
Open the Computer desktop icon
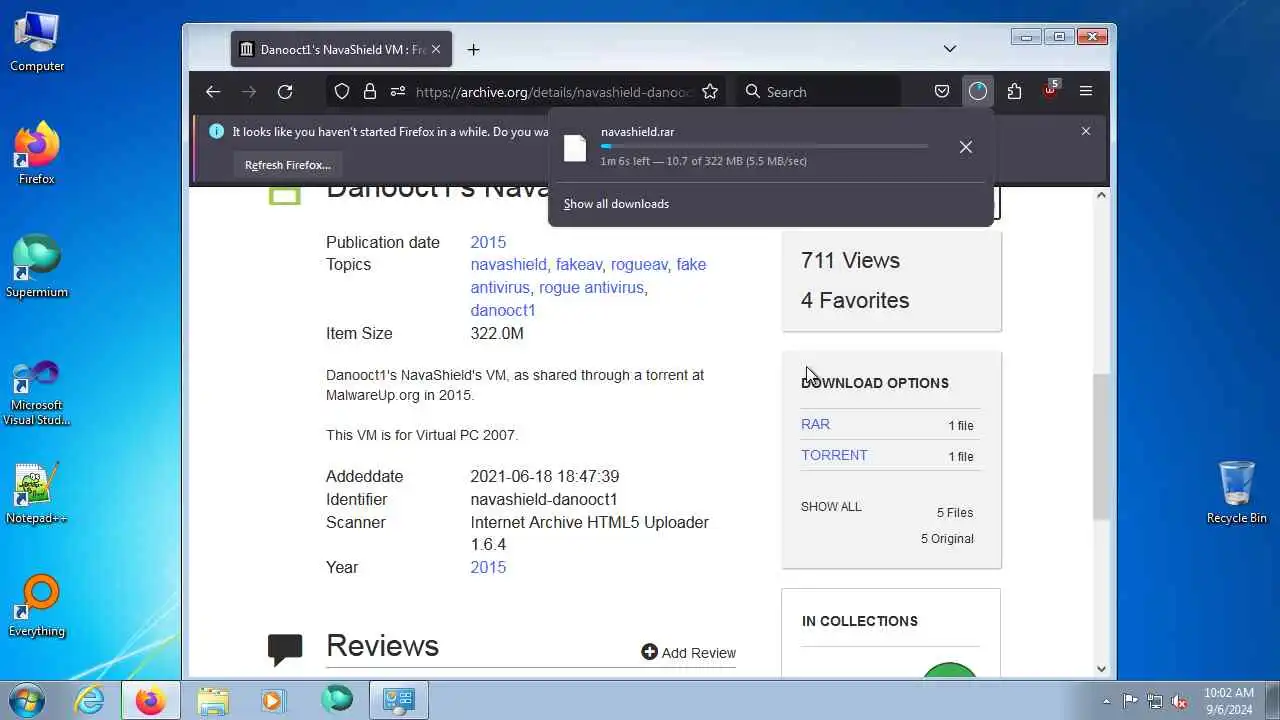pos(37,42)
